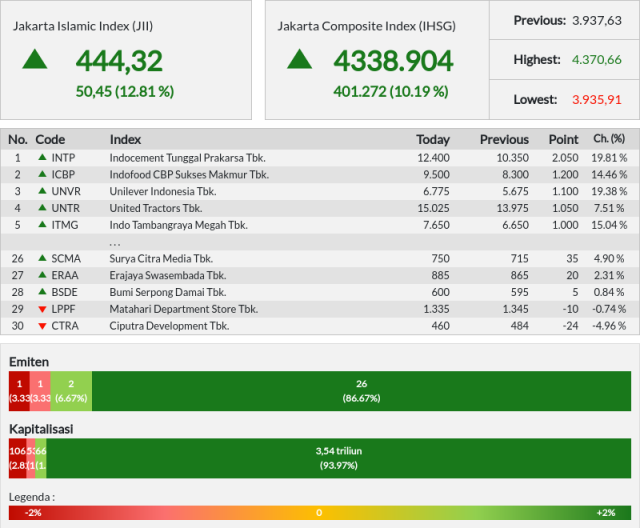Screen dimensions: 640x528
Task: Click 'Surya Citra Media Tbk.' row name
Action: tap(161, 258)
